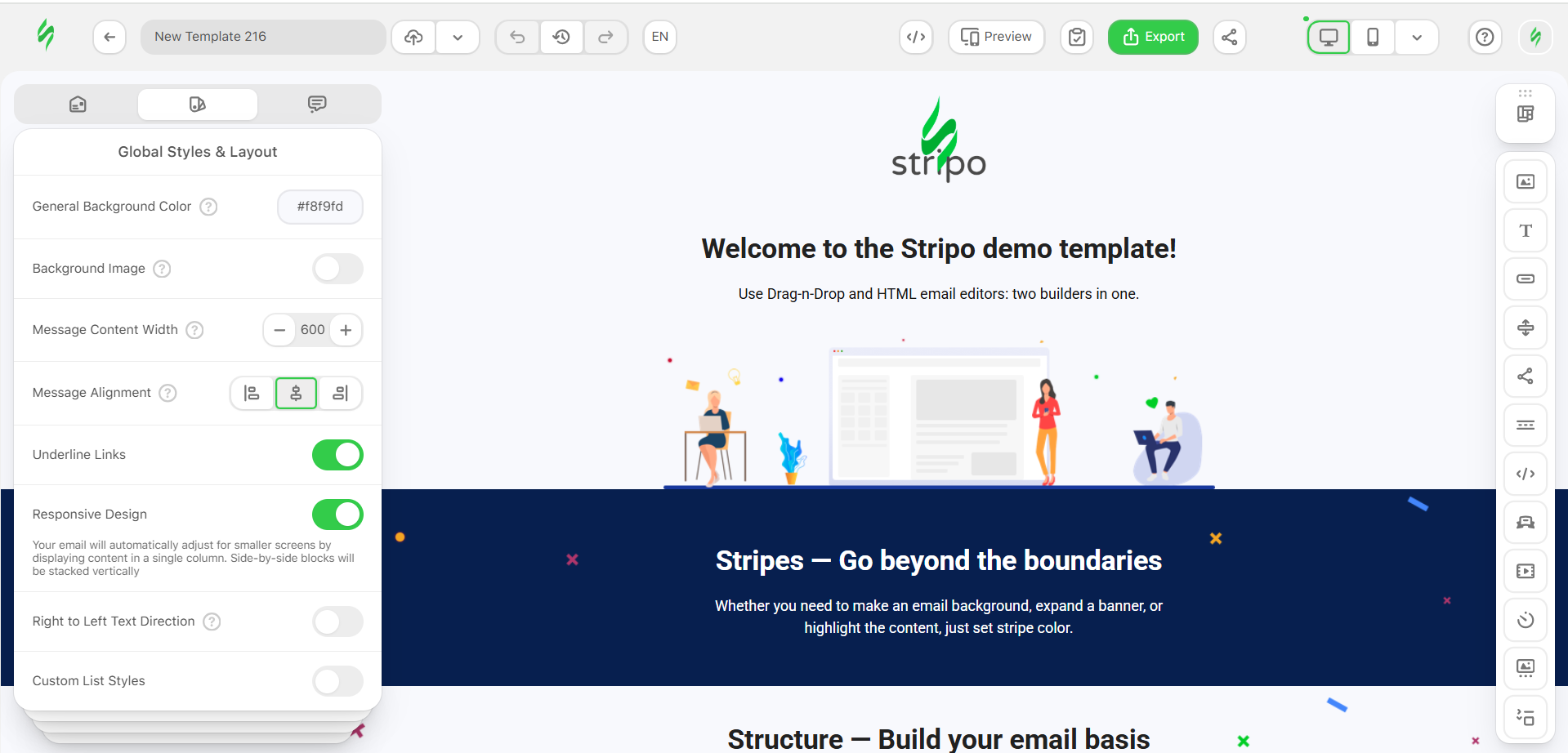1568x753 pixels.
Task: Open the code editor view
Action: [x=915, y=37]
